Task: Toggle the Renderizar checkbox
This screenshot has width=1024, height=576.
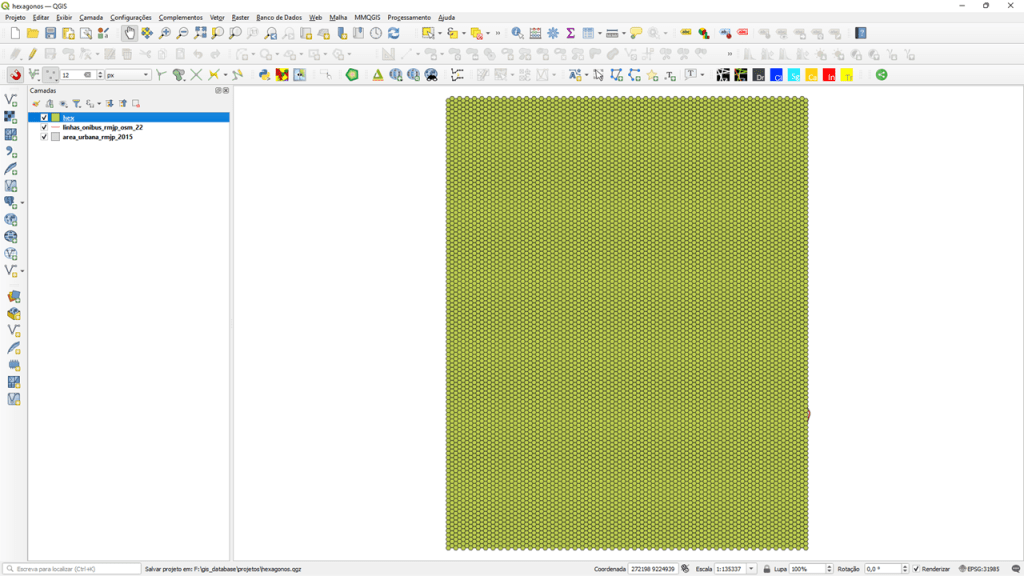Action: click(916, 569)
